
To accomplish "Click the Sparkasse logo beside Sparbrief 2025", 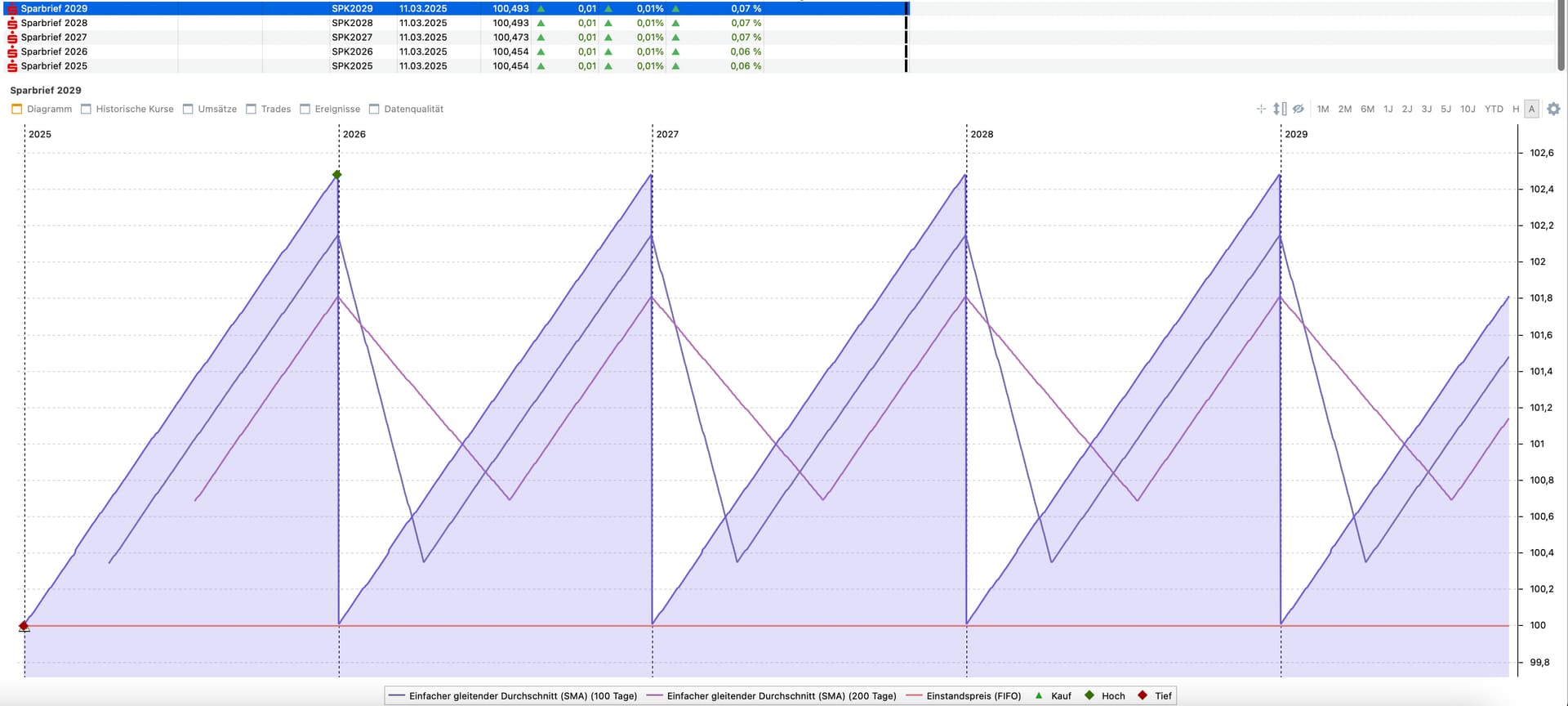I will click(x=12, y=66).
